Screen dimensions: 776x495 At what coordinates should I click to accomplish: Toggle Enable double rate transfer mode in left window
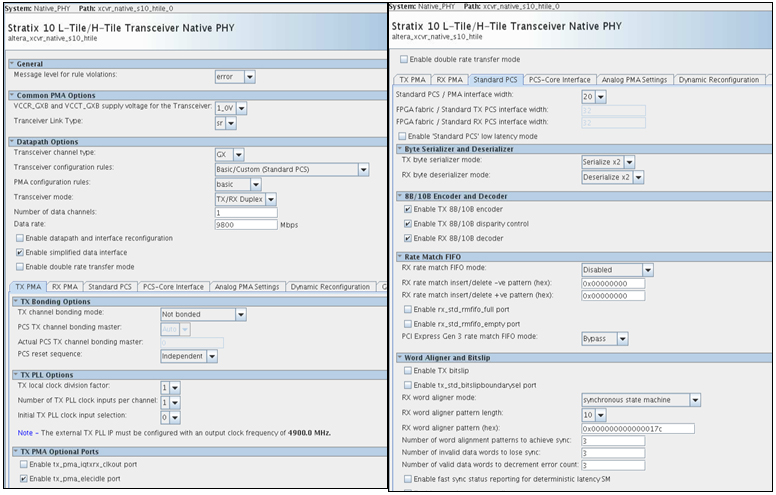pyautogui.click(x=20, y=267)
